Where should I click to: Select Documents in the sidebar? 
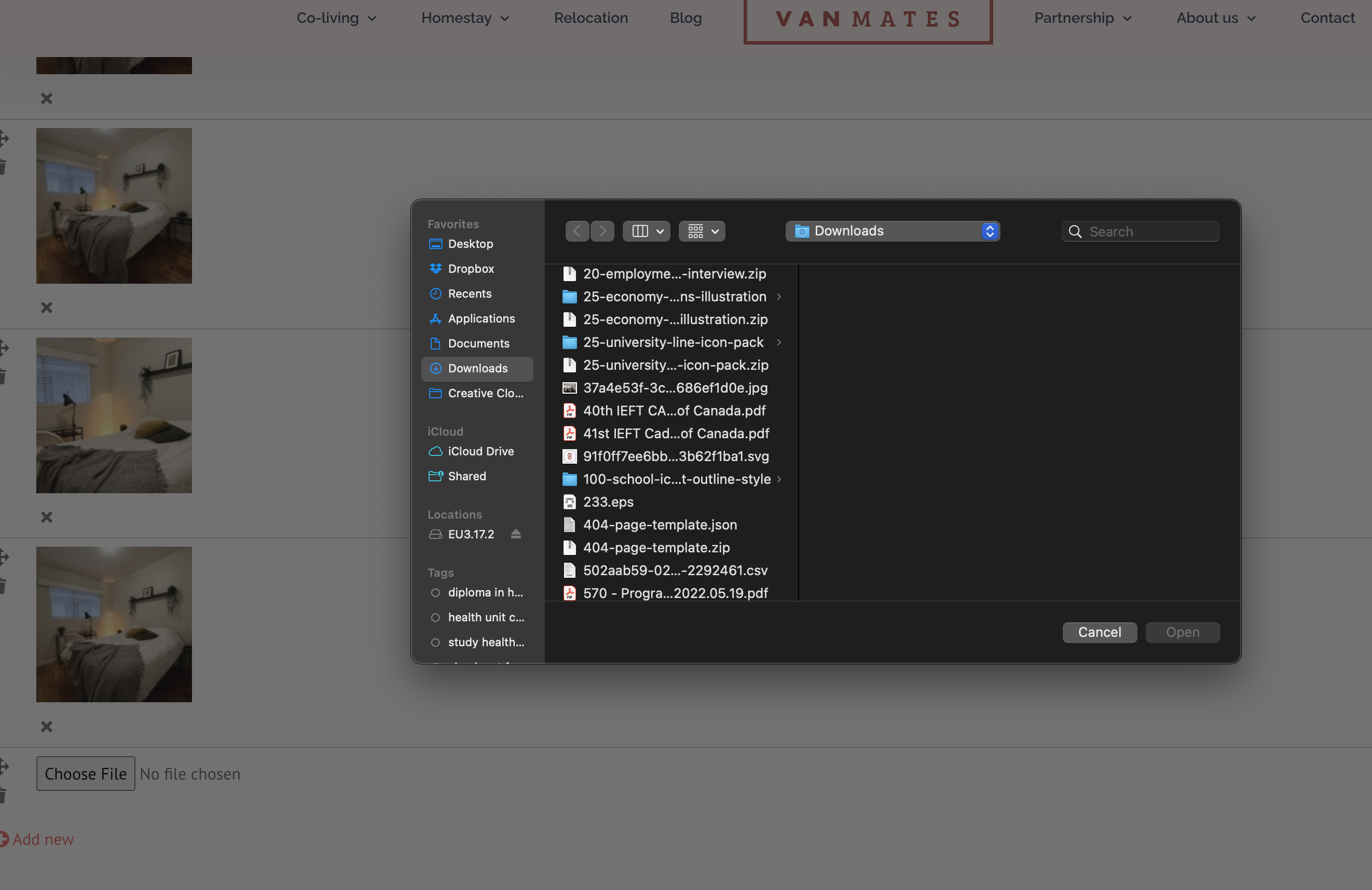[477, 343]
